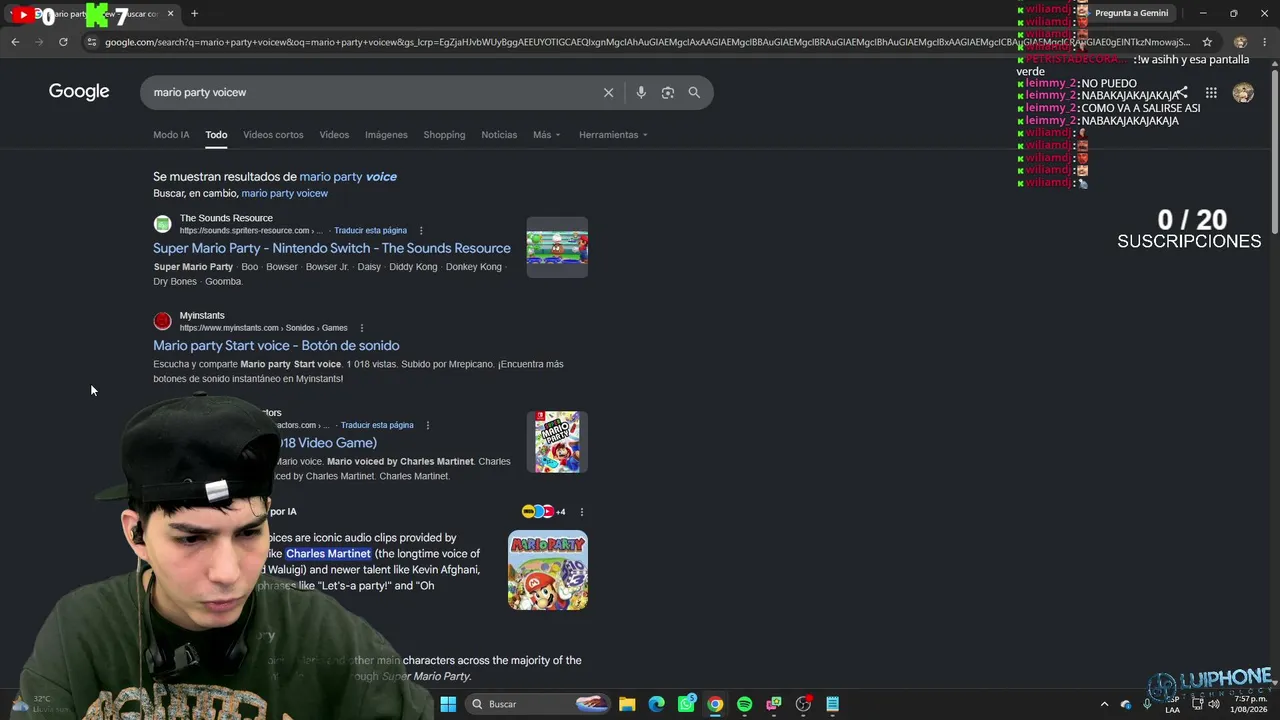The image size is (1280, 720).
Task: Open the Chrome three-dot menu
Action: tap(1265, 42)
